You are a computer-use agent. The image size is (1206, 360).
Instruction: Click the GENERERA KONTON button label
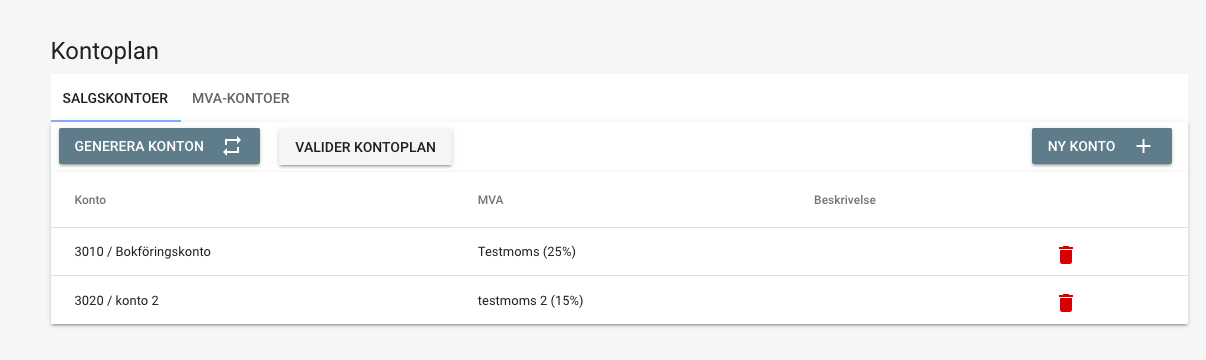click(x=139, y=146)
